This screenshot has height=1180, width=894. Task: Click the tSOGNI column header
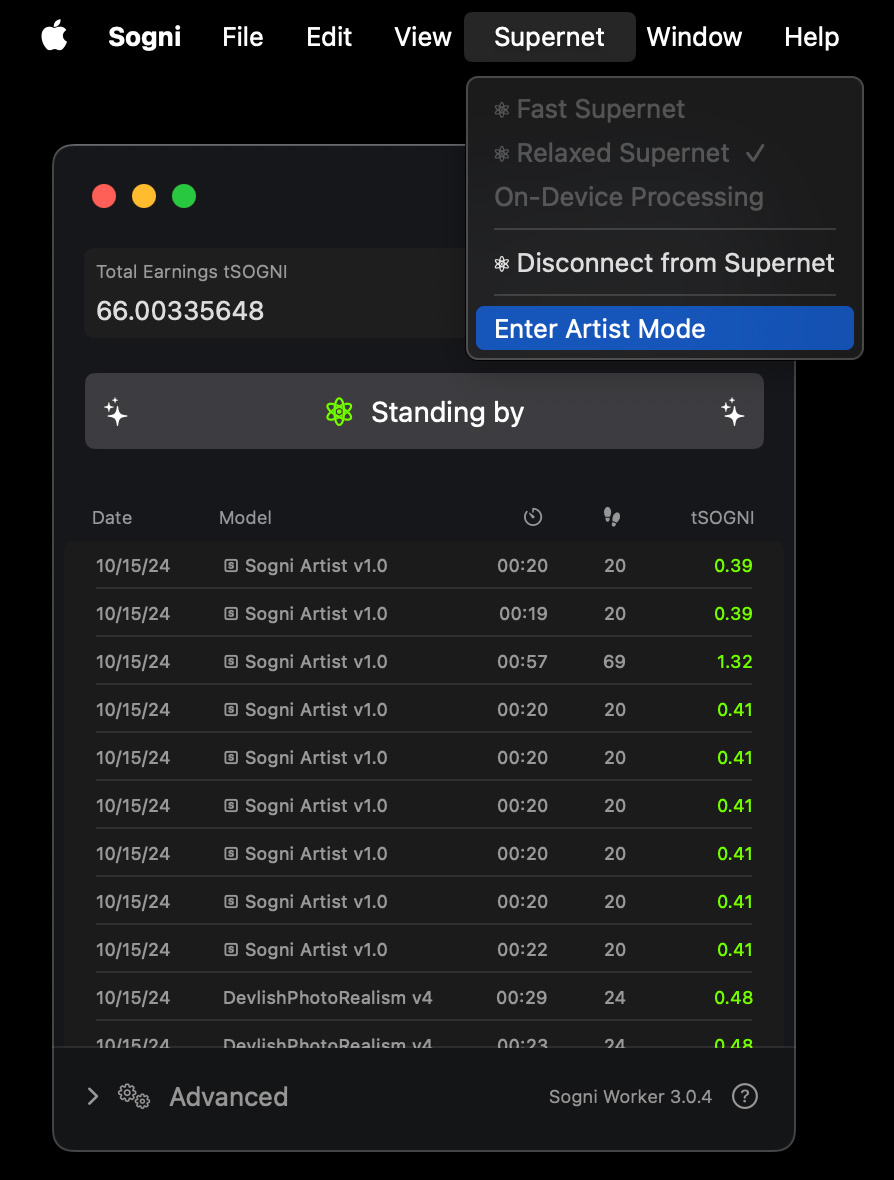tap(722, 517)
